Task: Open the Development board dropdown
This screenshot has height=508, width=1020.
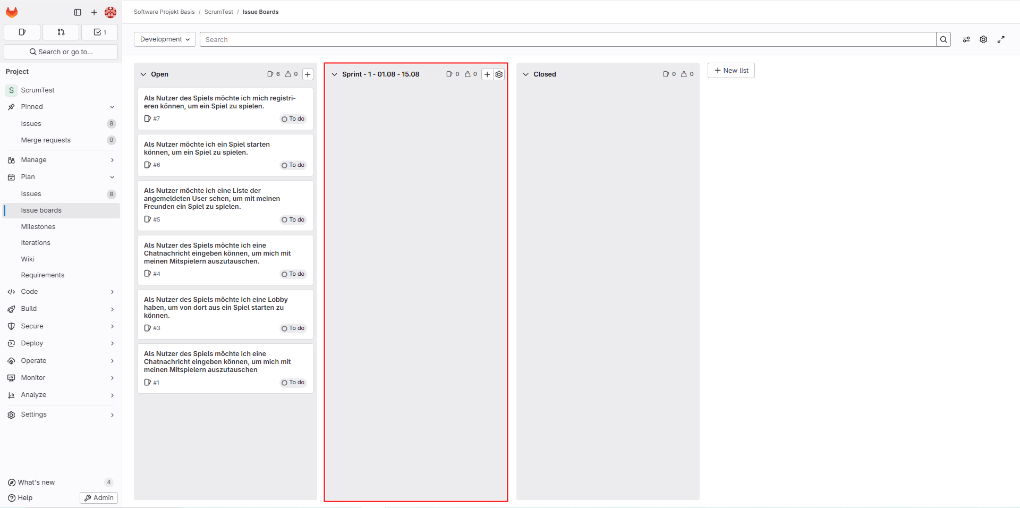Action: coord(166,39)
